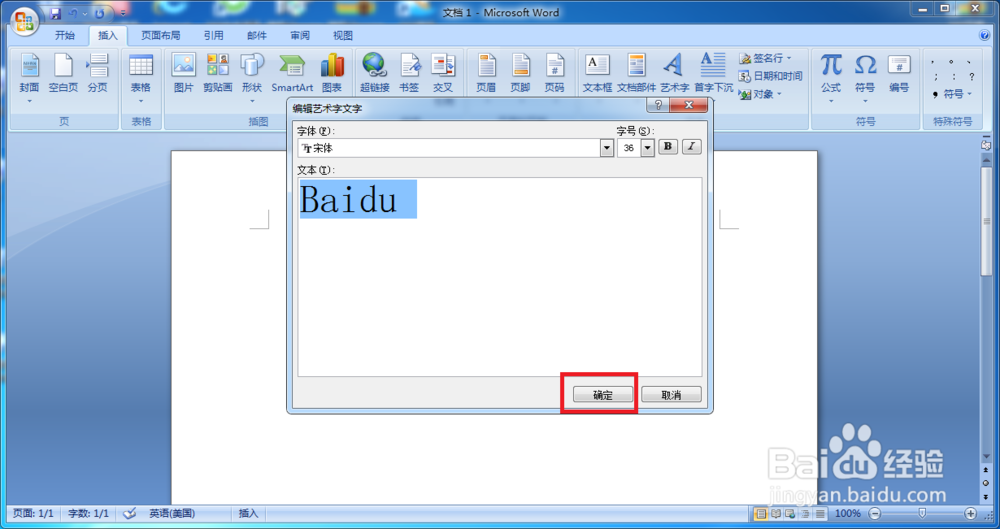Click the 插入 mode status indicator
The image size is (1000, 529).
click(249, 513)
